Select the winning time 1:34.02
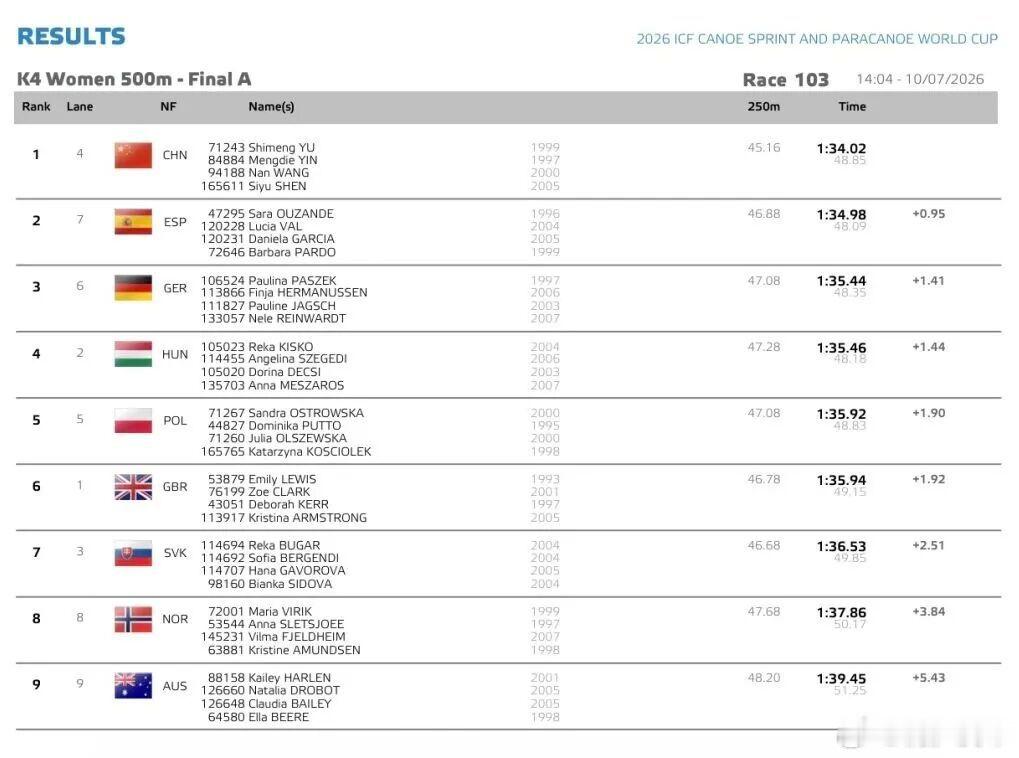The width and height of the screenshot is (1019, 758). [x=842, y=149]
